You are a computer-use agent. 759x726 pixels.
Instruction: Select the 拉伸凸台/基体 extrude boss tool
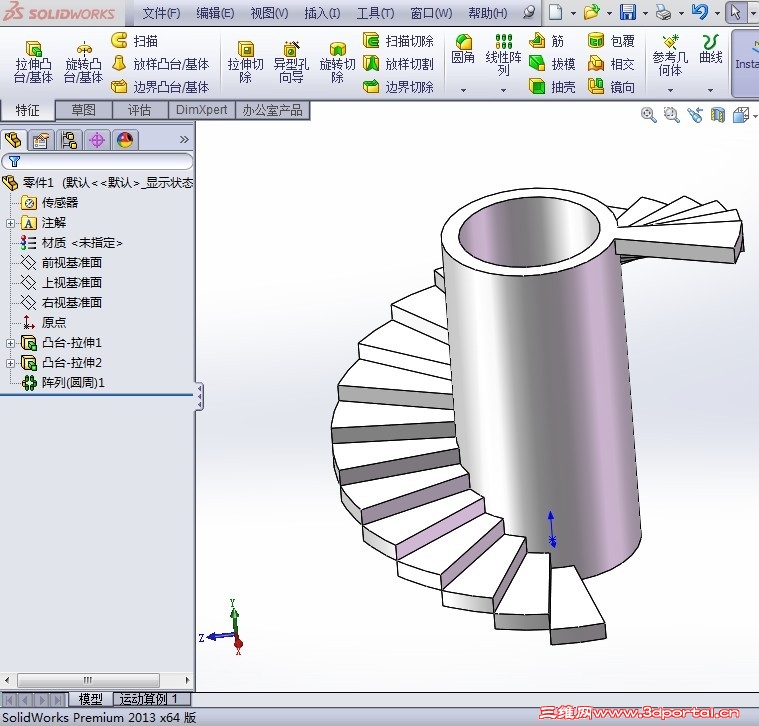(x=33, y=62)
